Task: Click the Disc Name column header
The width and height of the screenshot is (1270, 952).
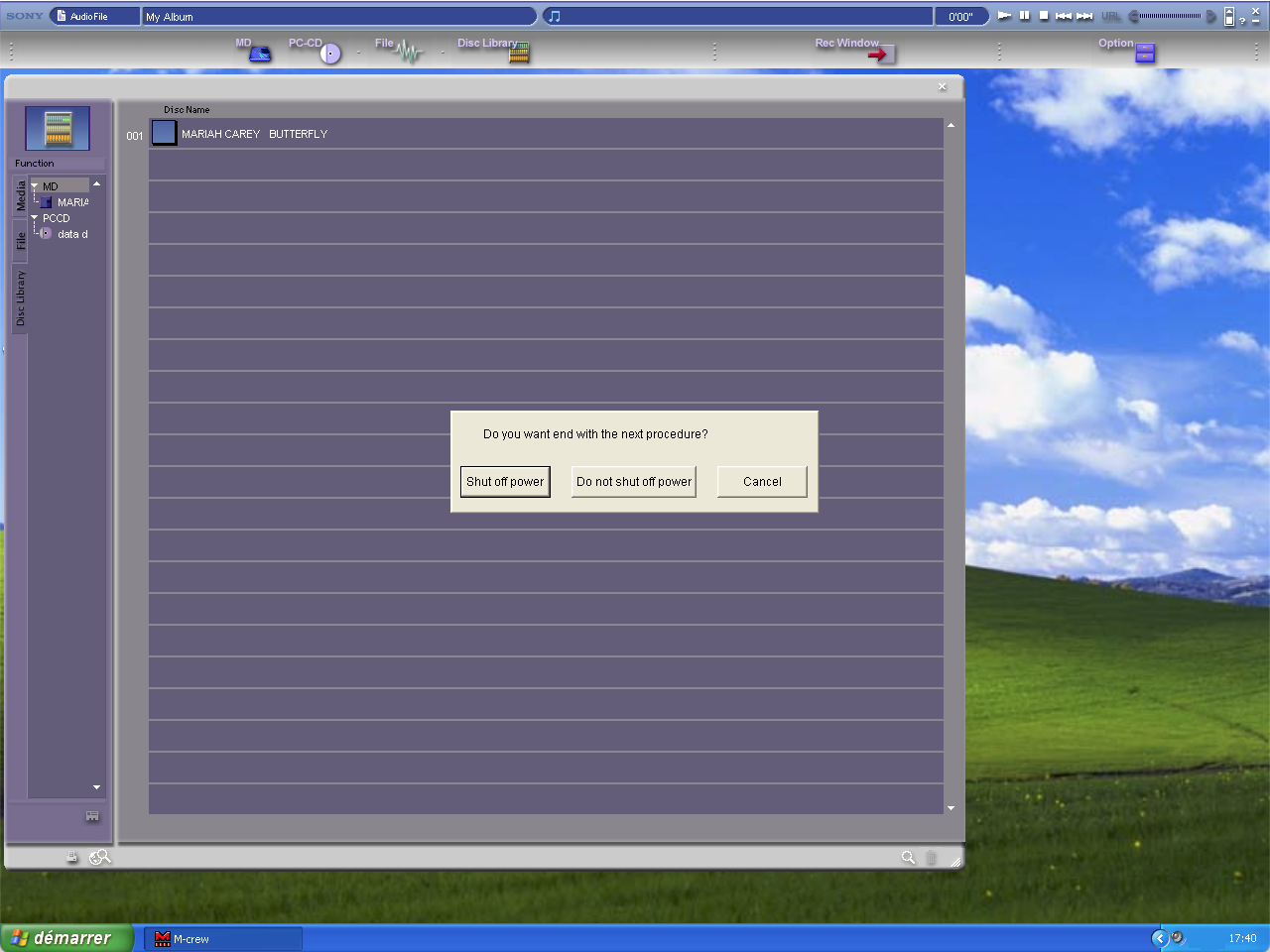Action: (187, 110)
